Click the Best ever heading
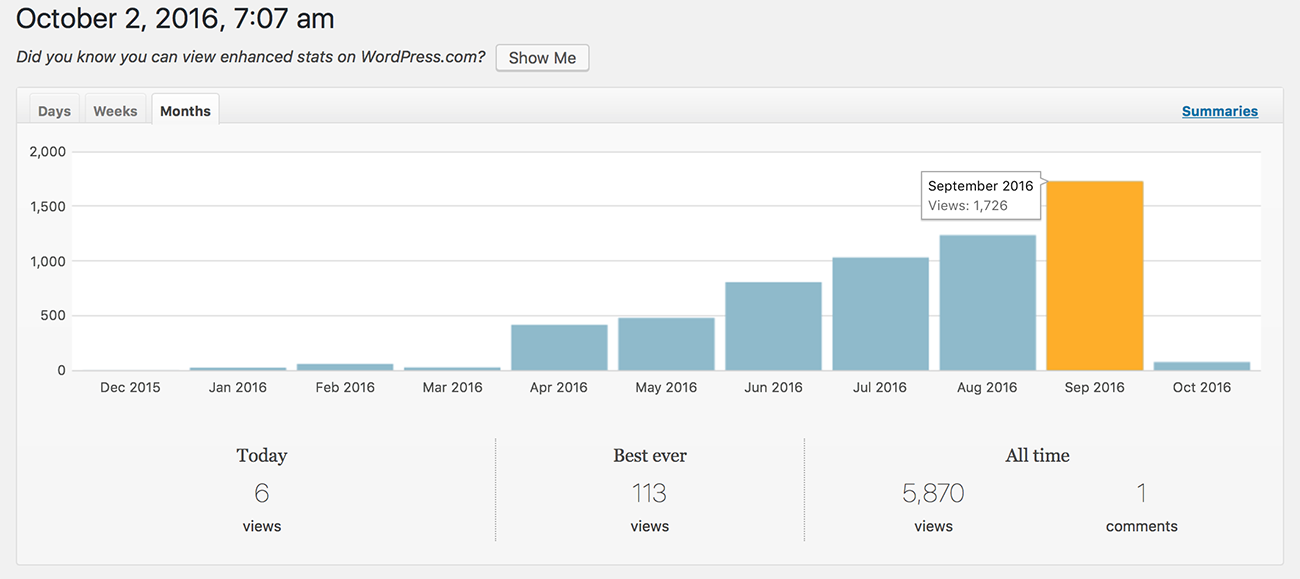 coord(650,456)
